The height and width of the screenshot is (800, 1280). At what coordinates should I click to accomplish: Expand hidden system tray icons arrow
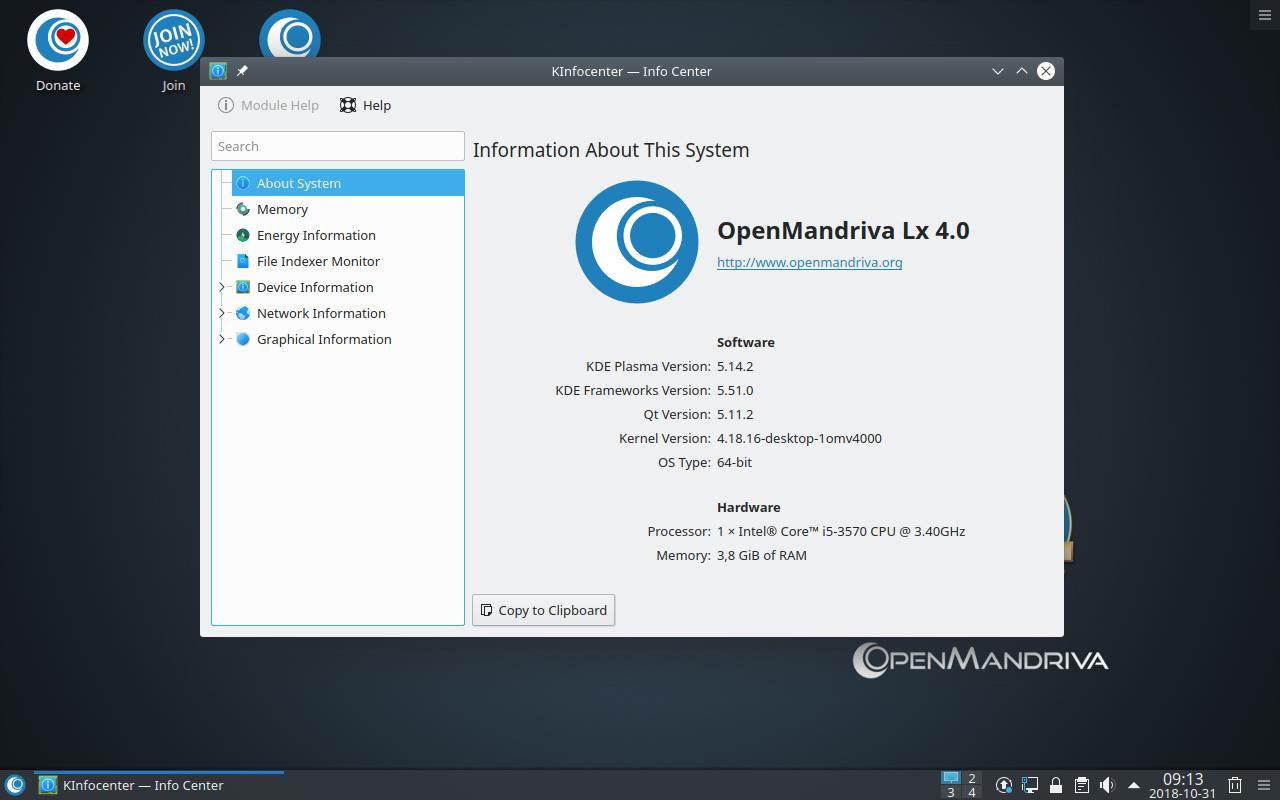pyautogui.click(x=1133, y=785)
